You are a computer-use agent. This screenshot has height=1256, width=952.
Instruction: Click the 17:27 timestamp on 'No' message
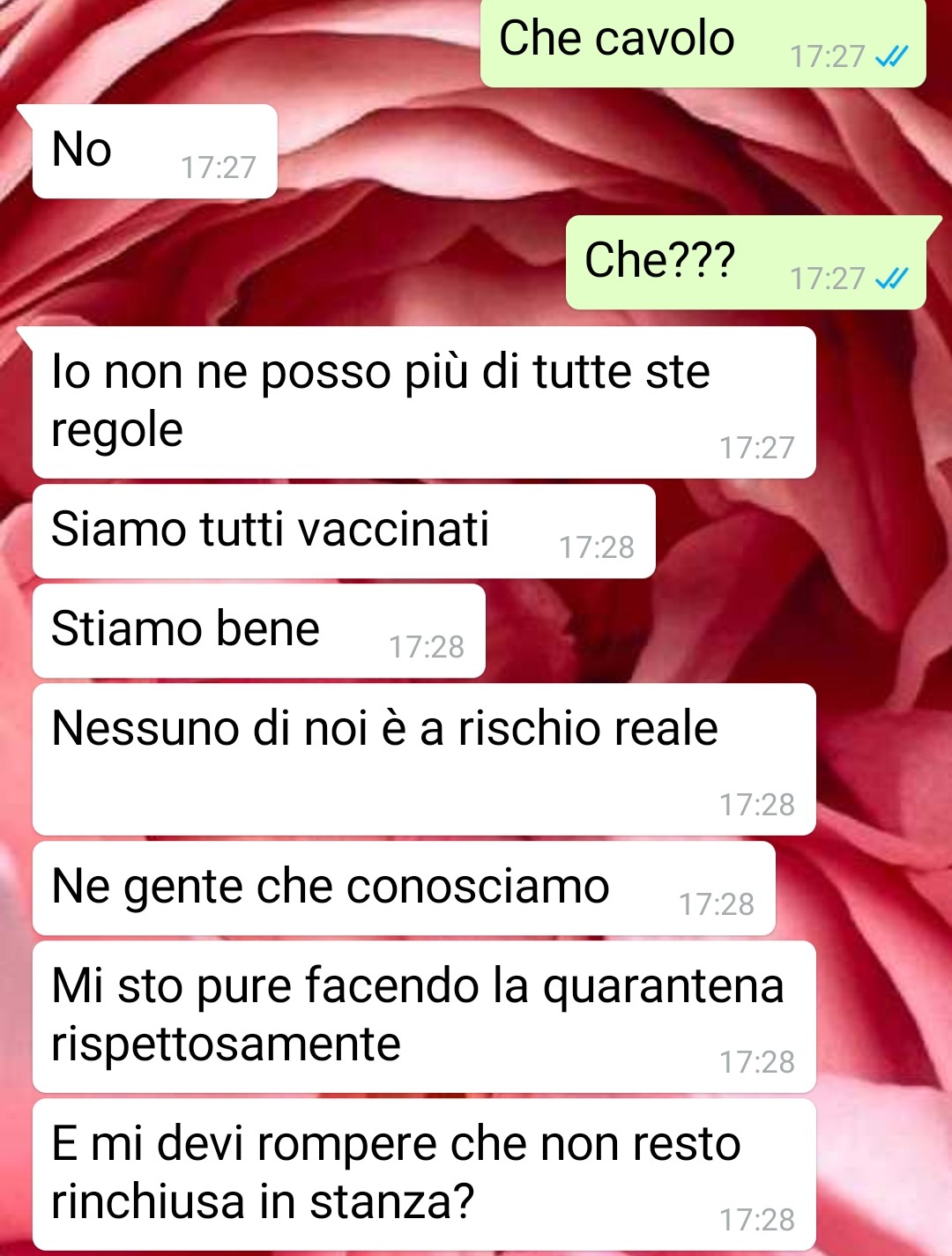coord(219,167)
